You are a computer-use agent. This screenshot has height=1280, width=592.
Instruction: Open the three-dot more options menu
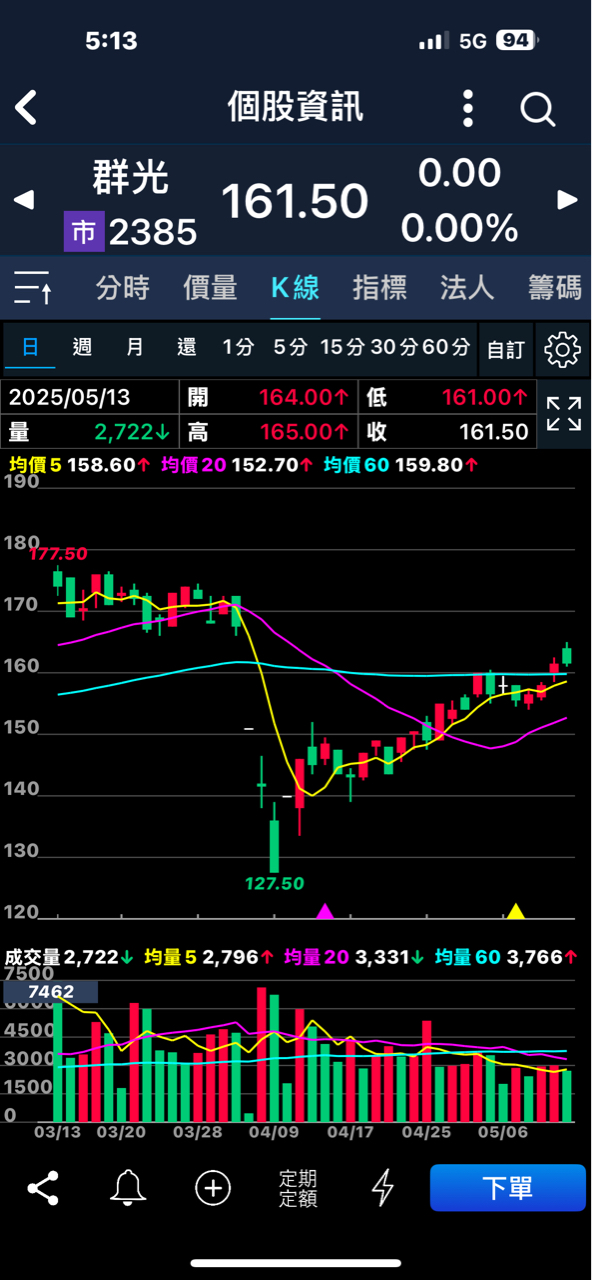coord(468,108)
